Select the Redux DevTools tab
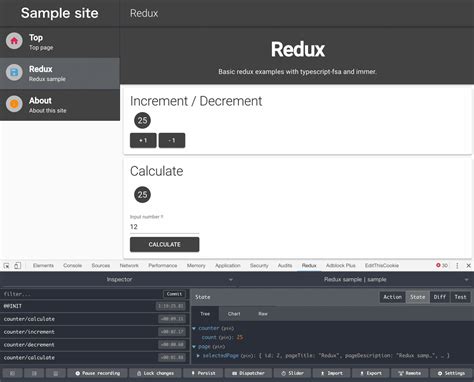This screenshot has width=474, height=382. [309, 266]
